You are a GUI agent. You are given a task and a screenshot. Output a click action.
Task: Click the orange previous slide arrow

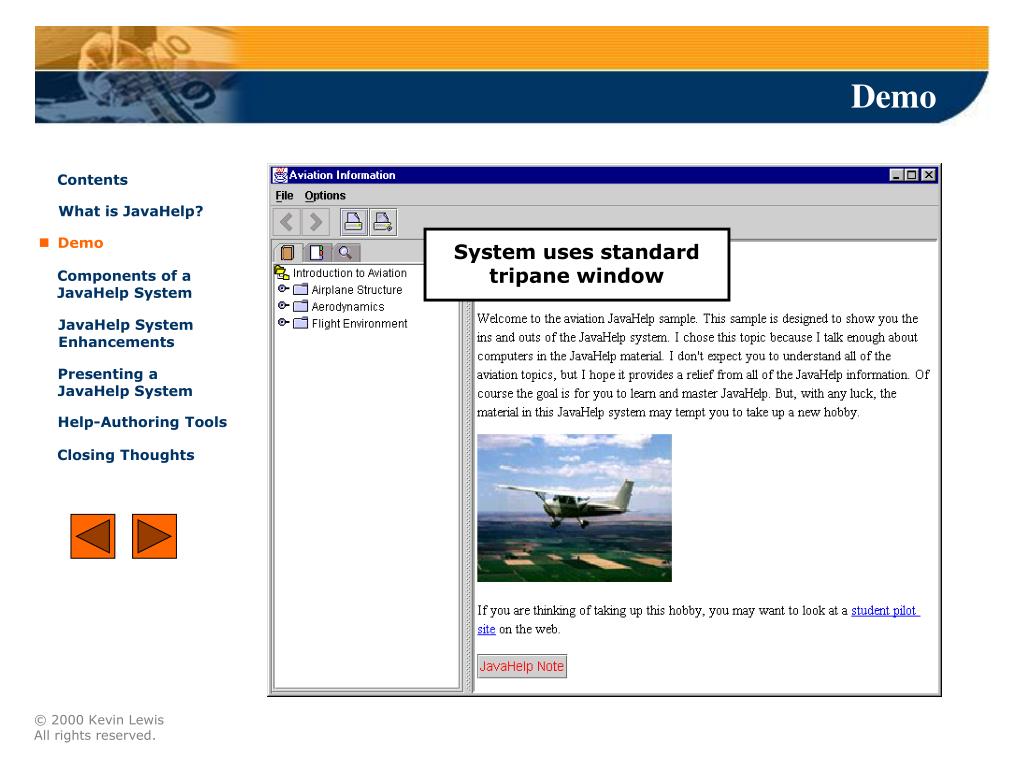coord(93,536)
